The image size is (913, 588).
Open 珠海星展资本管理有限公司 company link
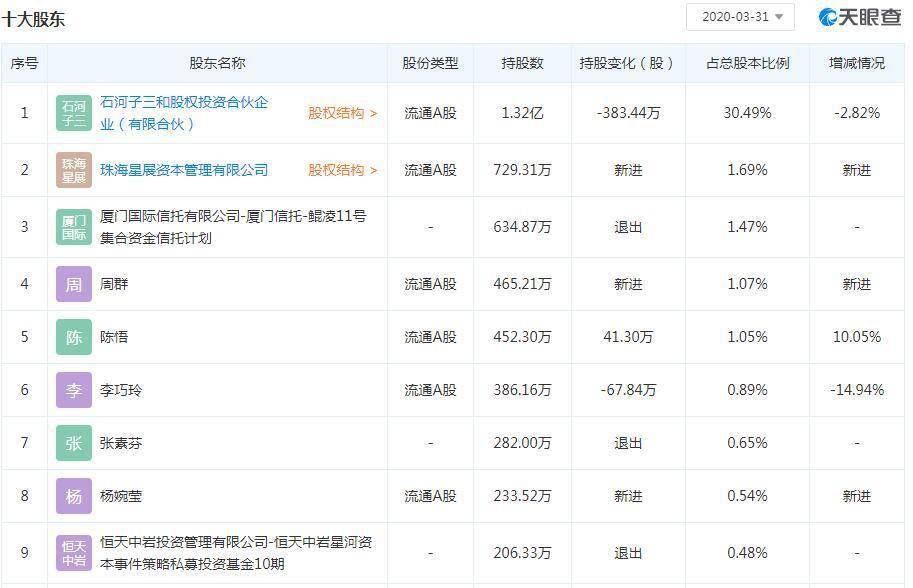click(x=184, y=170)
